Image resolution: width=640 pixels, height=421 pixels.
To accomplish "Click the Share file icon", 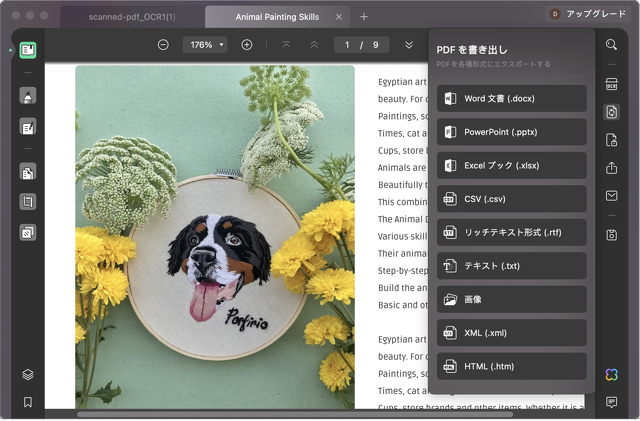I will [x=611, y=168].
